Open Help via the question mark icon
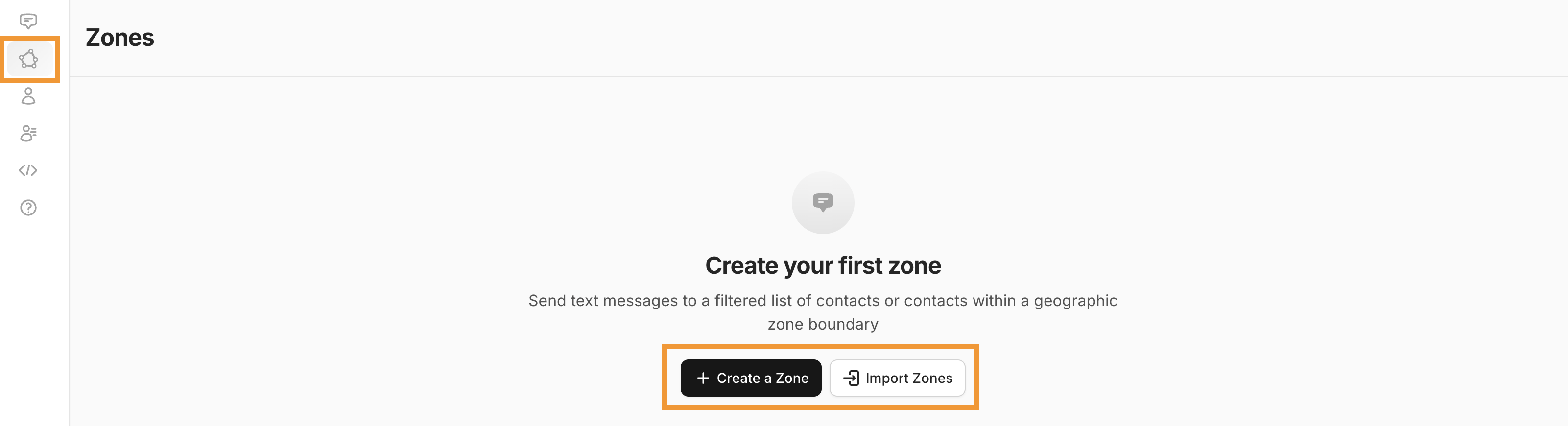The image size is (1568, 426). click(28, 208)
